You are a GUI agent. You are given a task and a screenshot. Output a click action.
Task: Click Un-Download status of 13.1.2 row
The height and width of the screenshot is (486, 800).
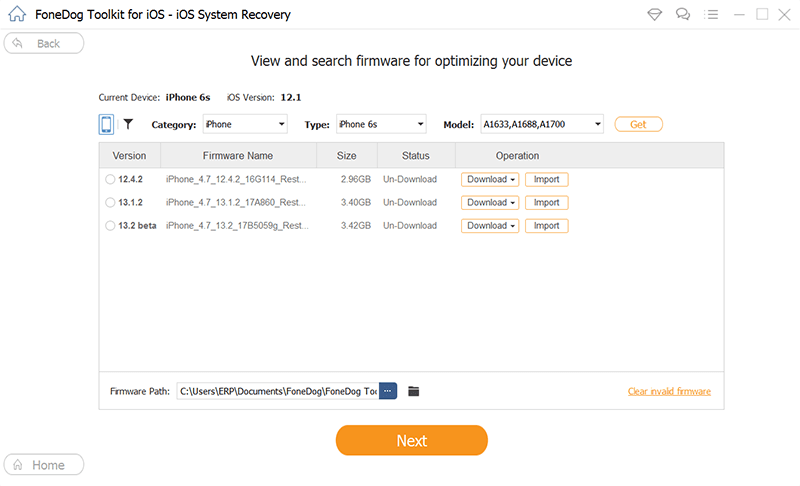click(x=410, y=202)
